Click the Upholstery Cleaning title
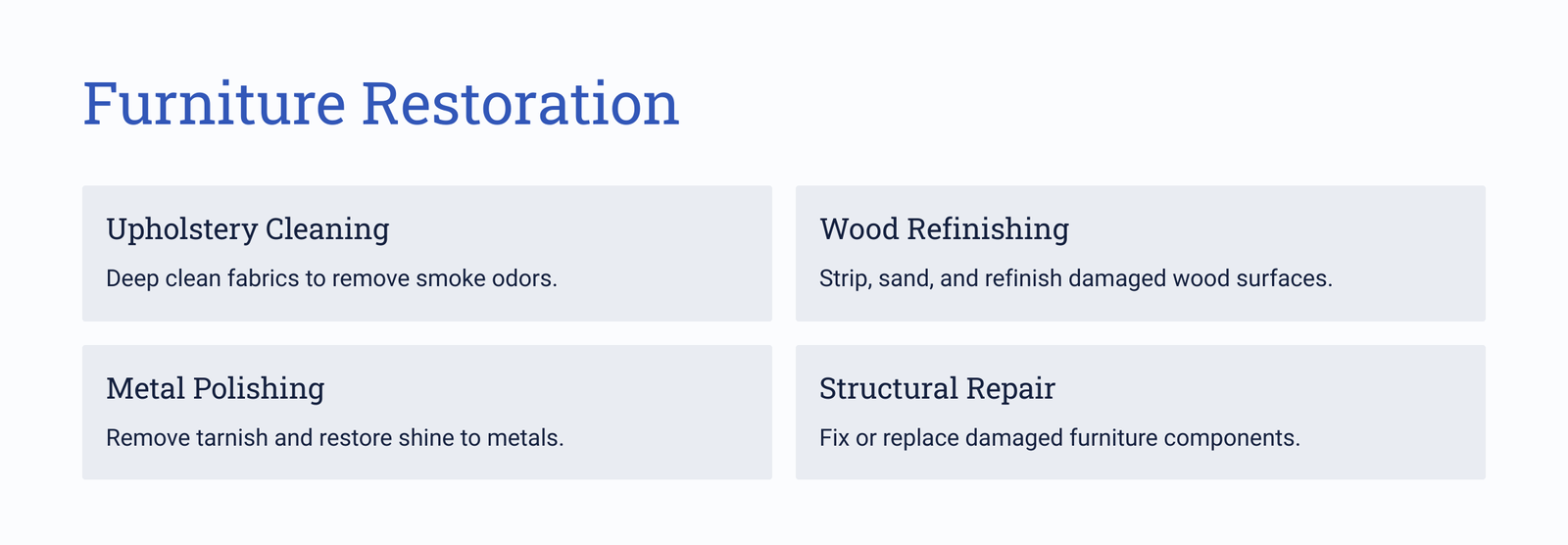Screen dimensions: 1568x545 coord(247,229)
